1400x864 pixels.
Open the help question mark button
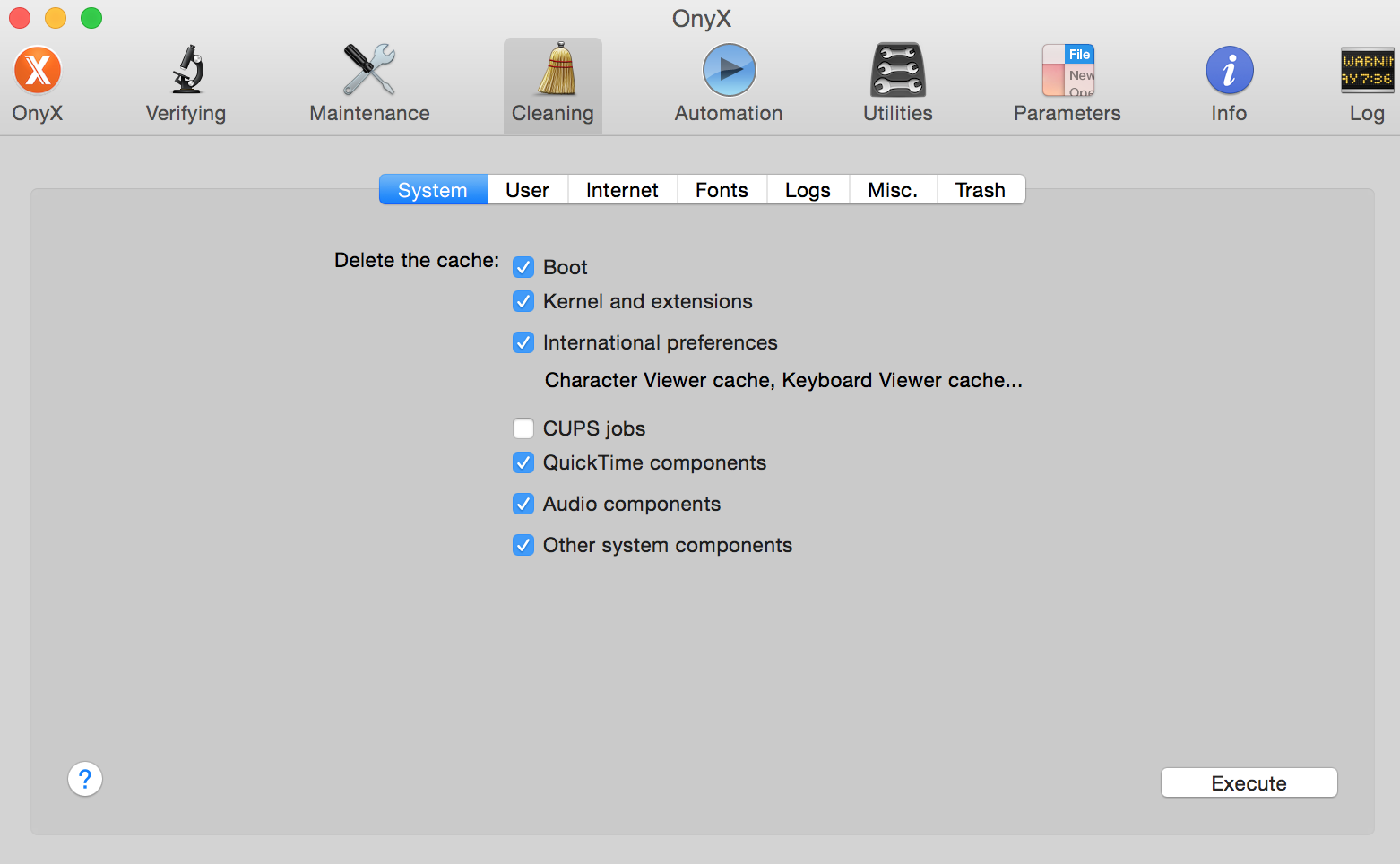85,779
